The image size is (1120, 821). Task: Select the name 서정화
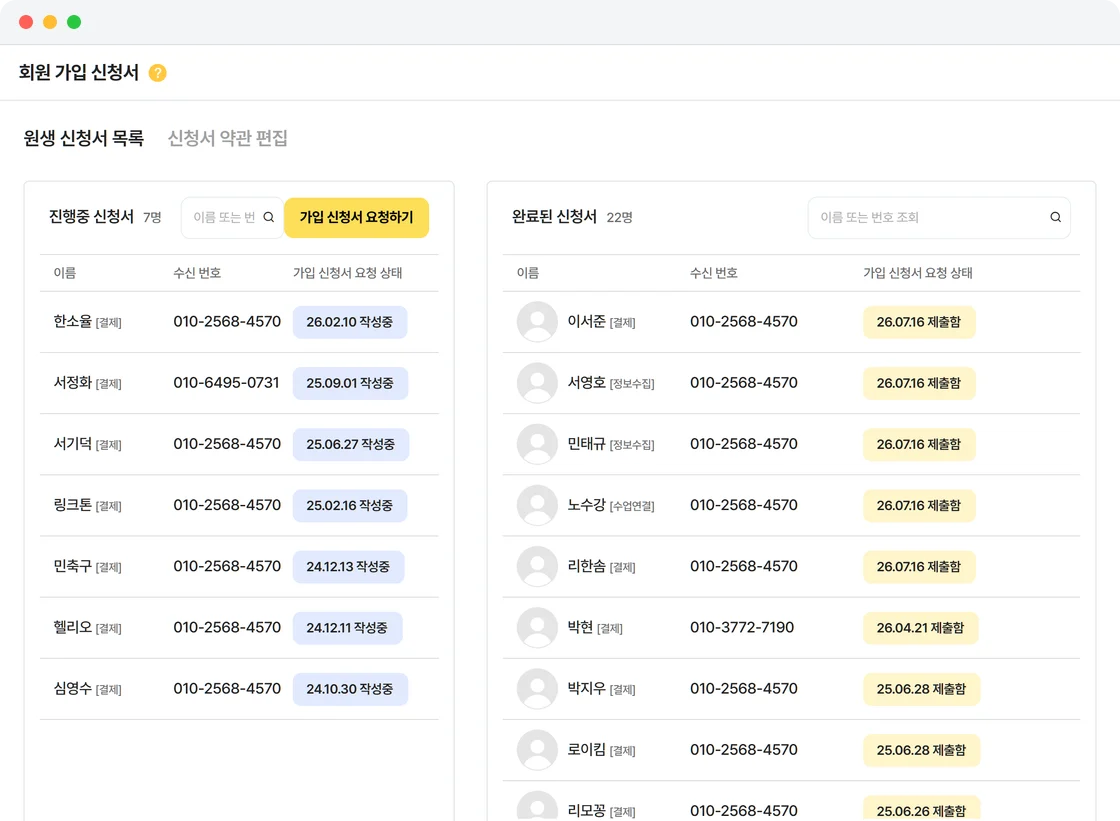(x=73, y=382)
